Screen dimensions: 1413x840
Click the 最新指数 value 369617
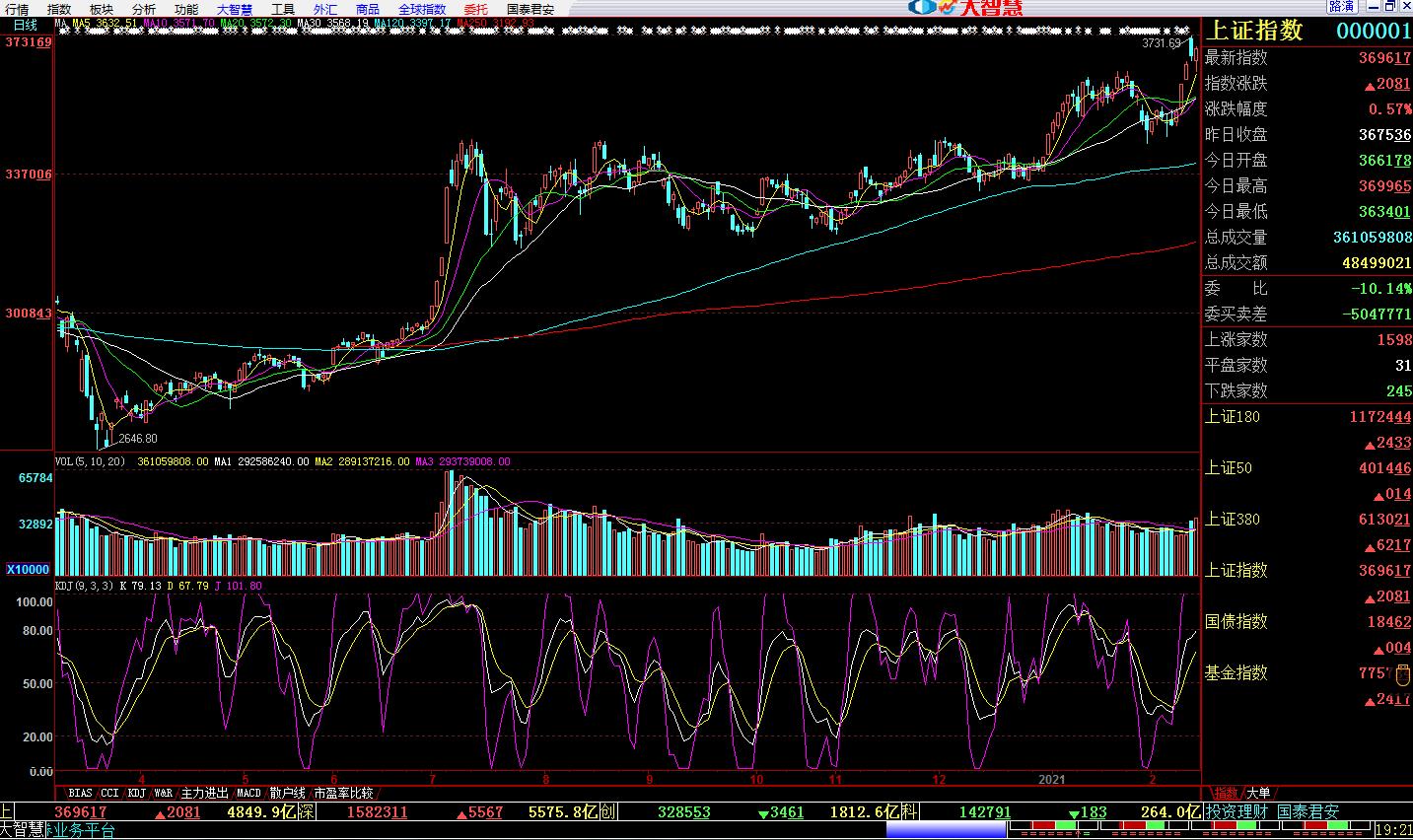click(x=1384, y=58)
